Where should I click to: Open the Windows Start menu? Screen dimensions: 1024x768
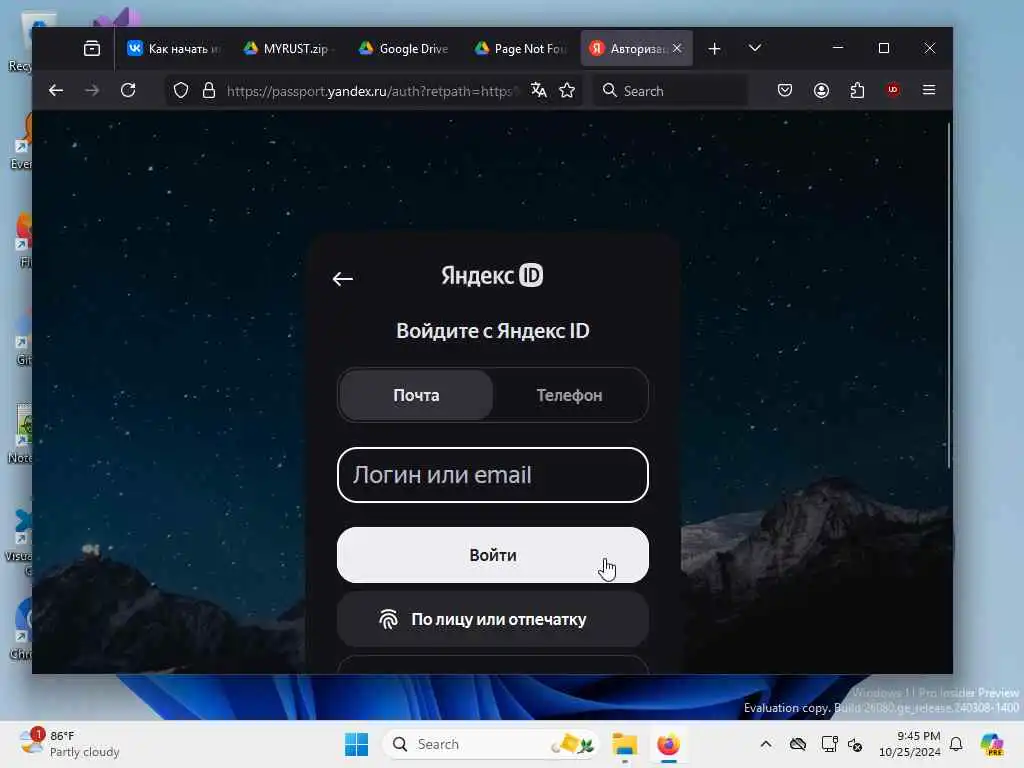(356, 744)
